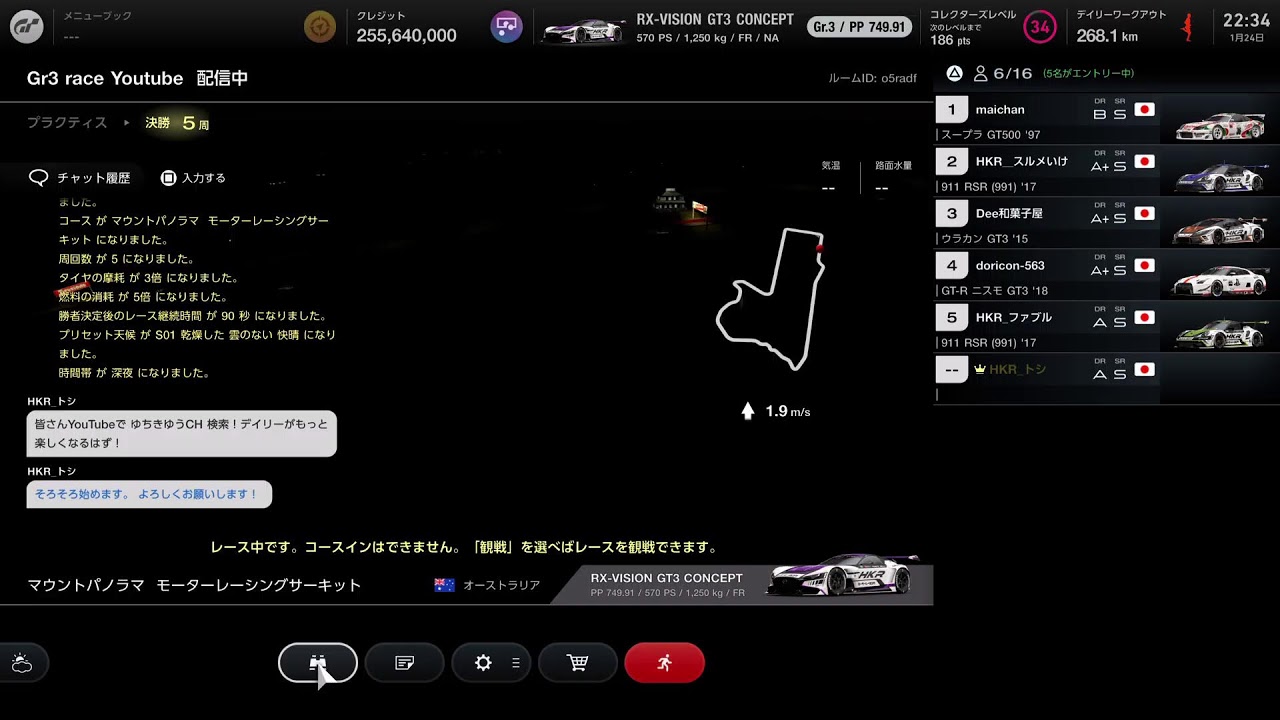Click the マウントパノラマ circuit name
The height and width of the screenshot is (720, 1280).
coord(194,585)
